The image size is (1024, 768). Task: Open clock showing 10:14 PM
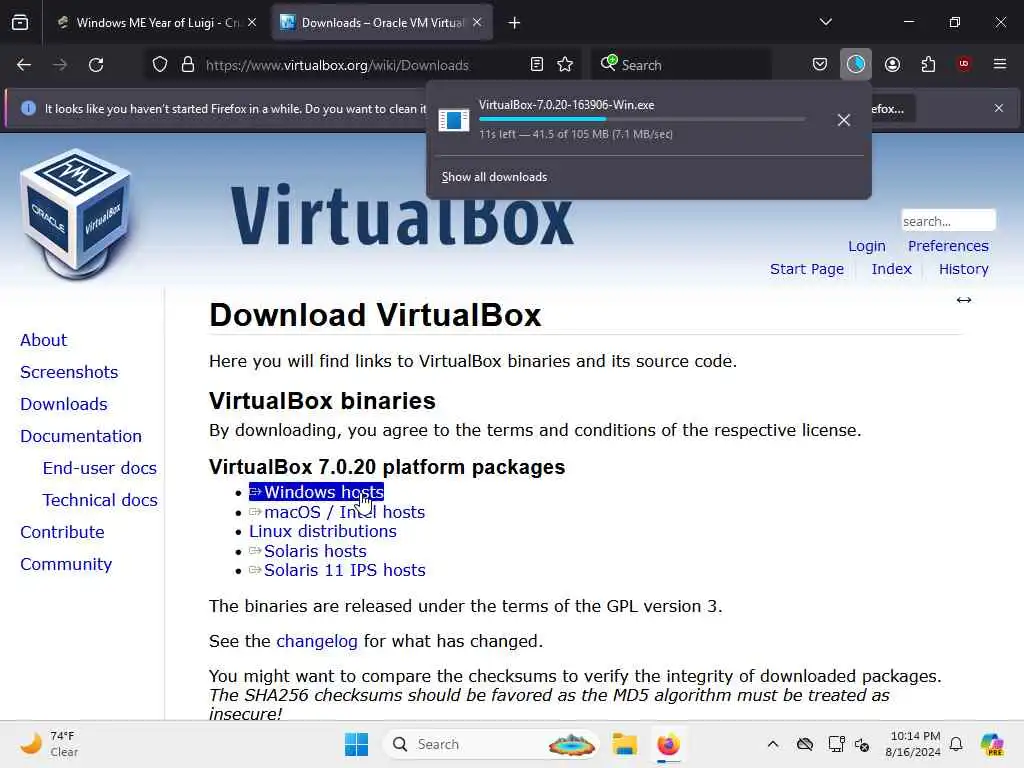[913, 744]
